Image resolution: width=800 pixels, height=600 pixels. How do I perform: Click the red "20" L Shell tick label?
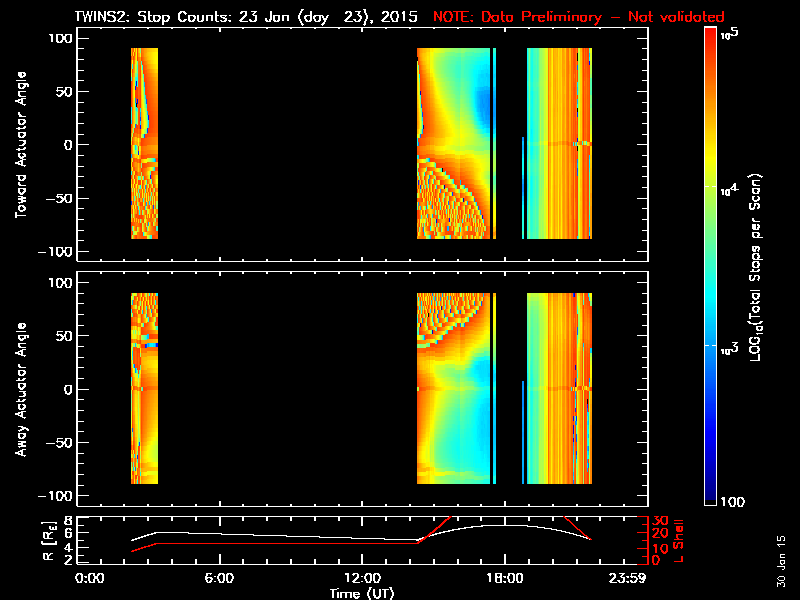(x=660, y=534)
